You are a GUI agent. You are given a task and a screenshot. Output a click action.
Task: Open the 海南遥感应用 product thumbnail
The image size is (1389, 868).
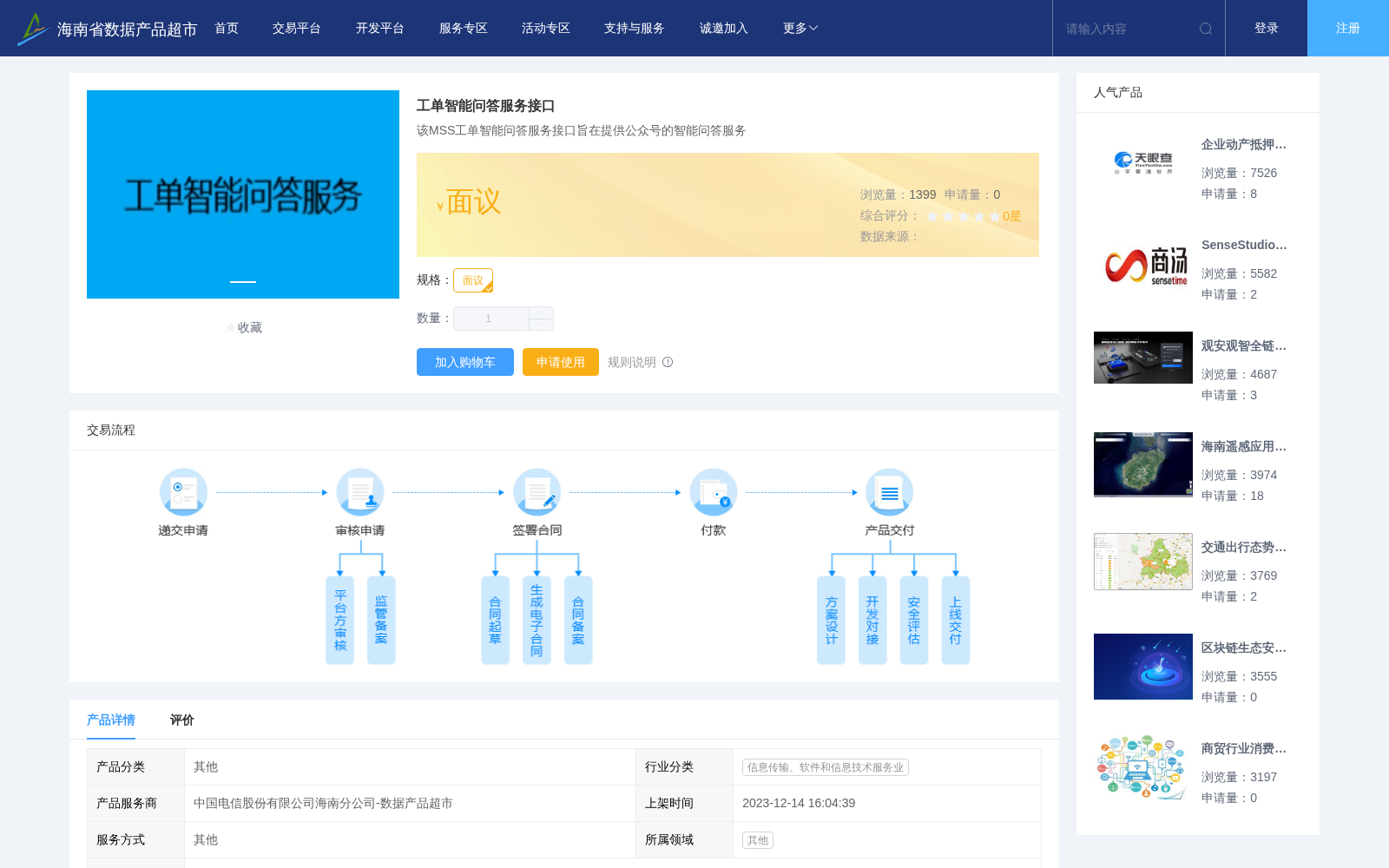[1143, 464]
